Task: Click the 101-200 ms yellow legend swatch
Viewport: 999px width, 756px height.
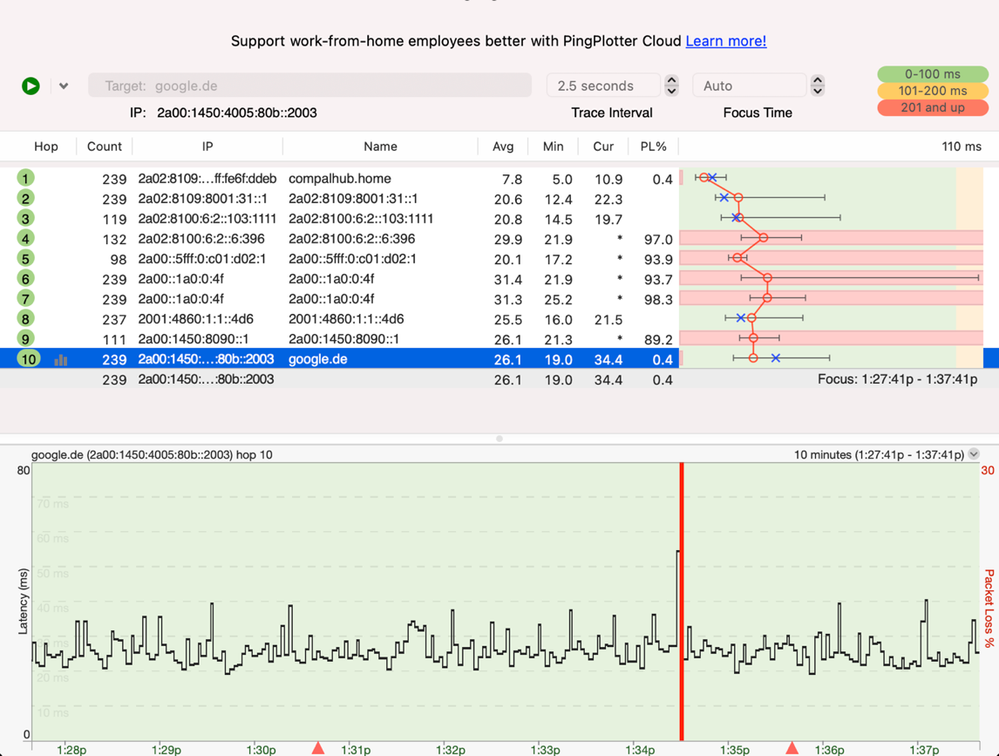Action: point(933,91)
